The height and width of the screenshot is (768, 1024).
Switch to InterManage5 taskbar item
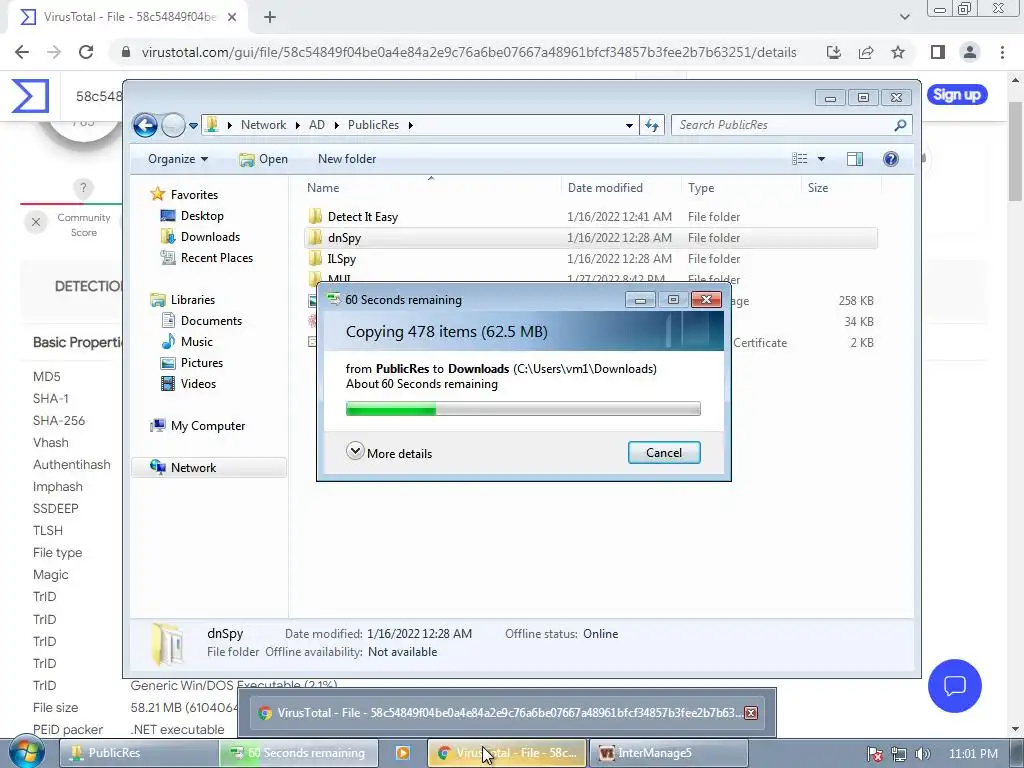pyautogui.click(x=669, y=753)
